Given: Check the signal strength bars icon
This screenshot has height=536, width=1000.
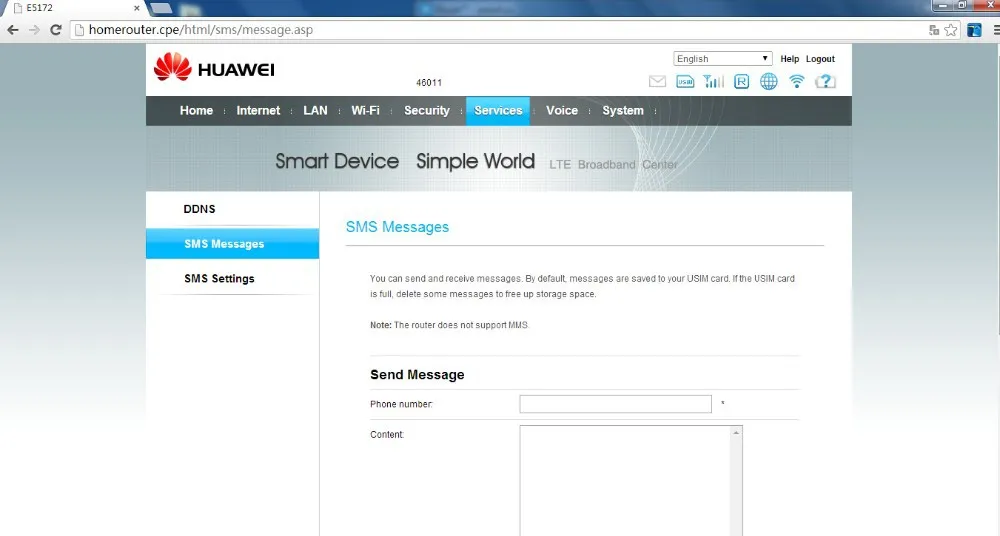Looking at the screenshot, I should click(713, 81).
